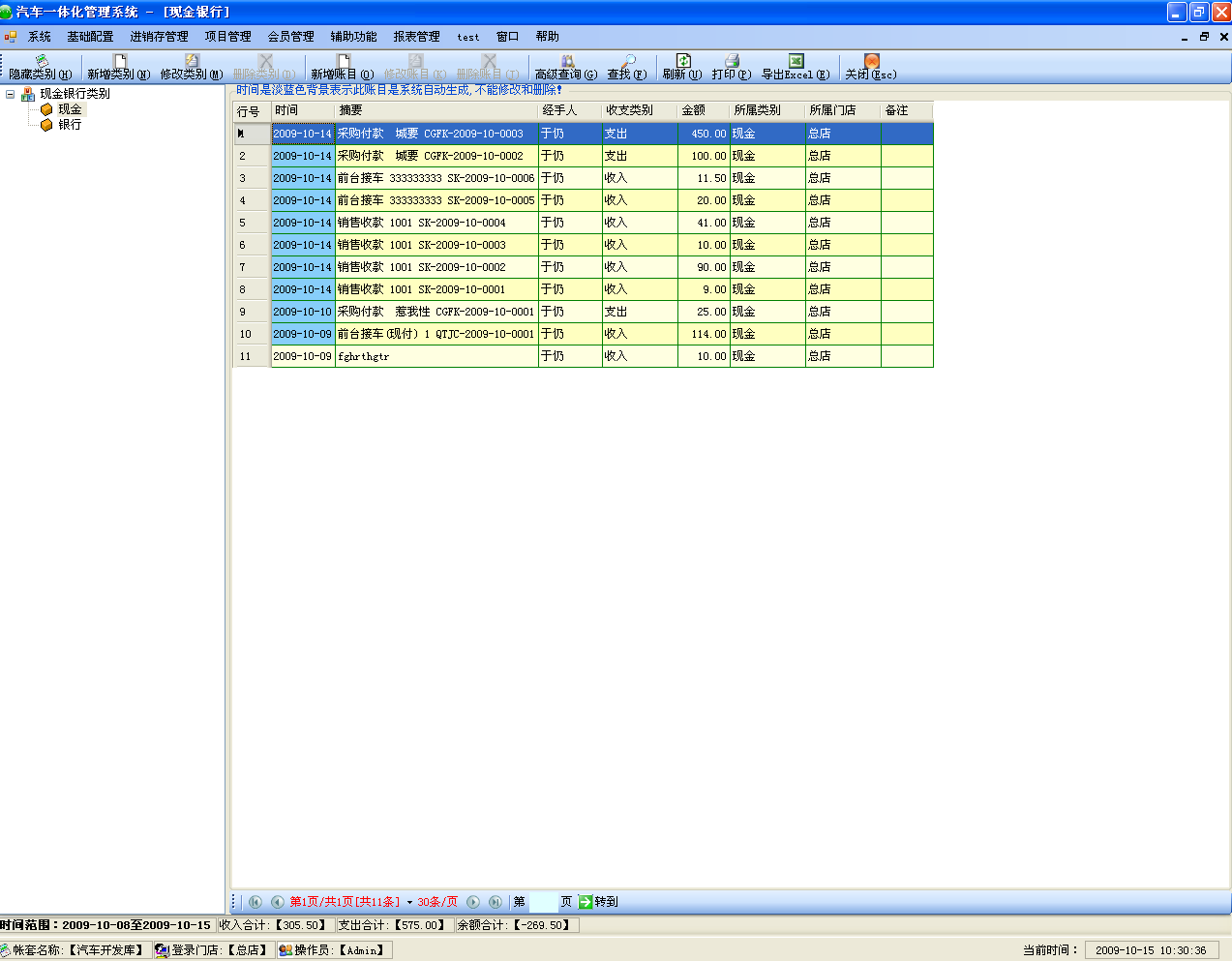This screenshot has height=961, width=1232.
Task: Sort by 经手人 column header
Action: pyautogui.click(x=570, y=110)
